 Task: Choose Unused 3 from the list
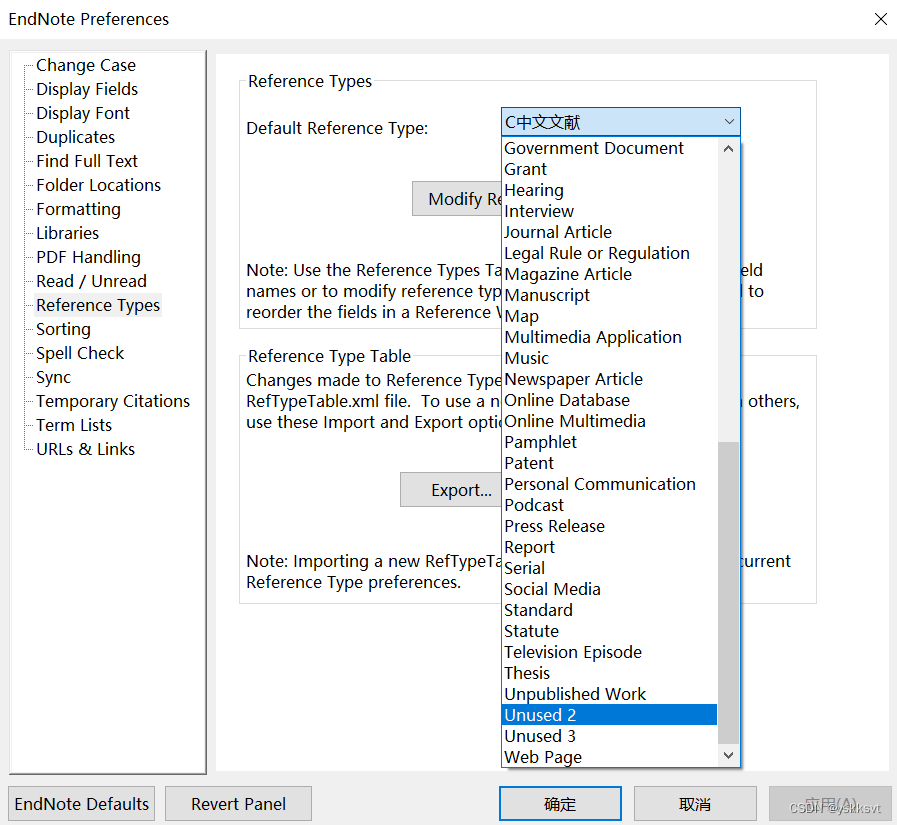click(609, 736)
